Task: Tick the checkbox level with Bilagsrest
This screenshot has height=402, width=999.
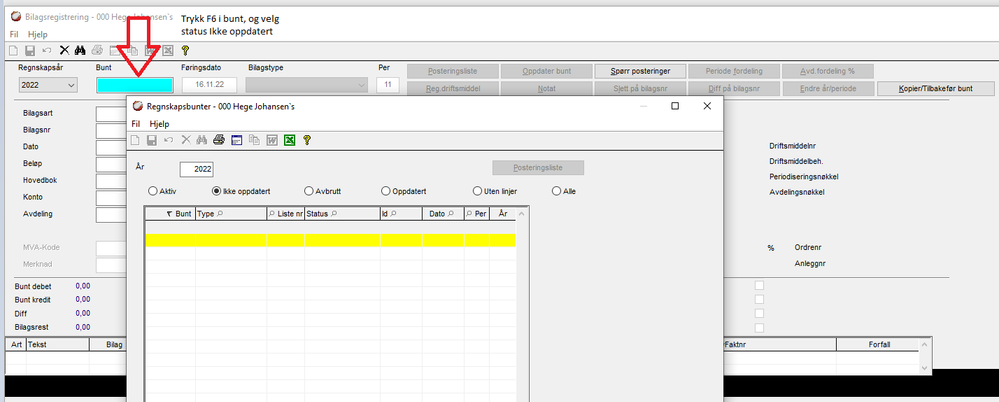Action: click(759, 327)
